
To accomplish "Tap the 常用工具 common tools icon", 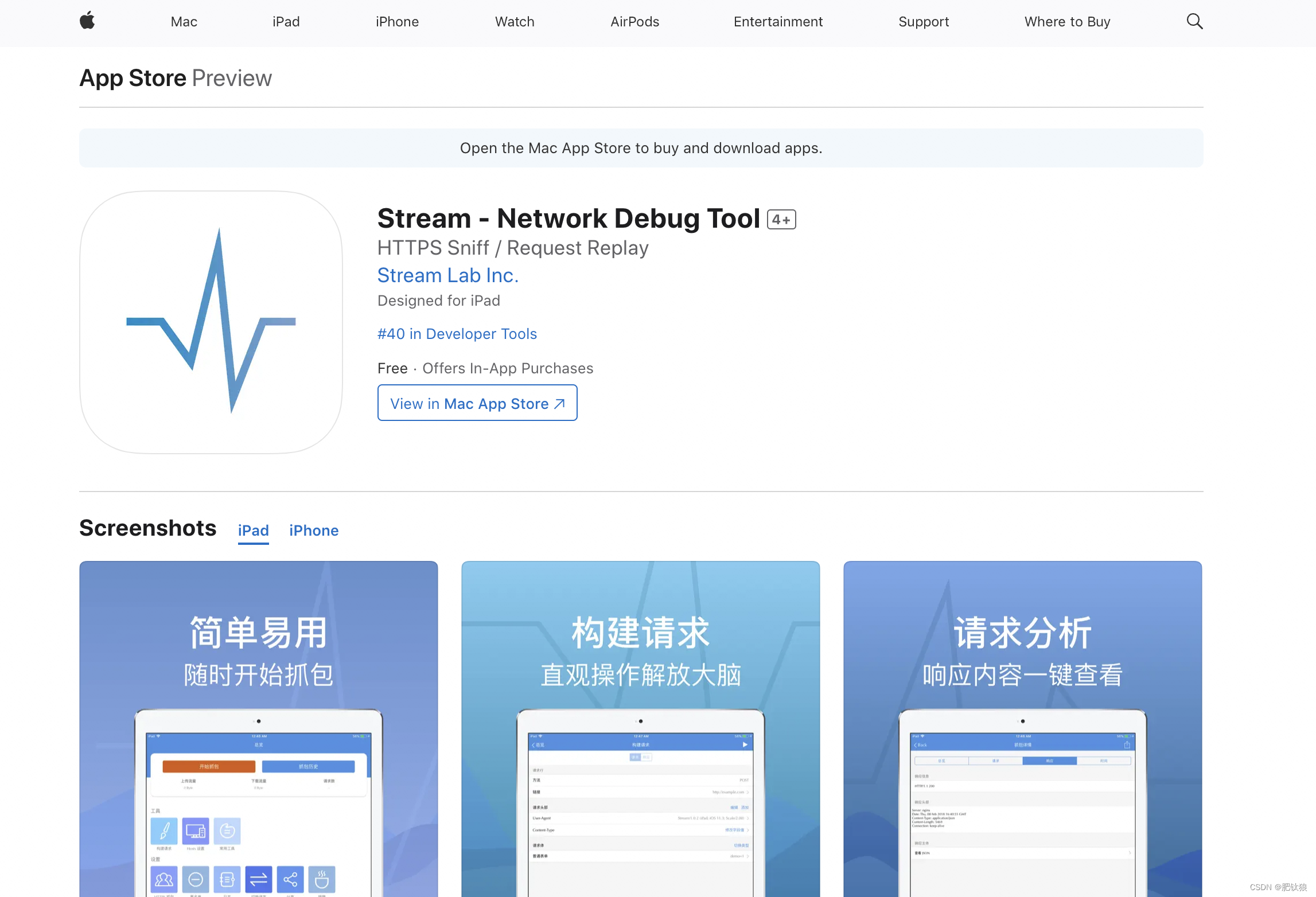I will pyautogui.click(x=228, y=831).
